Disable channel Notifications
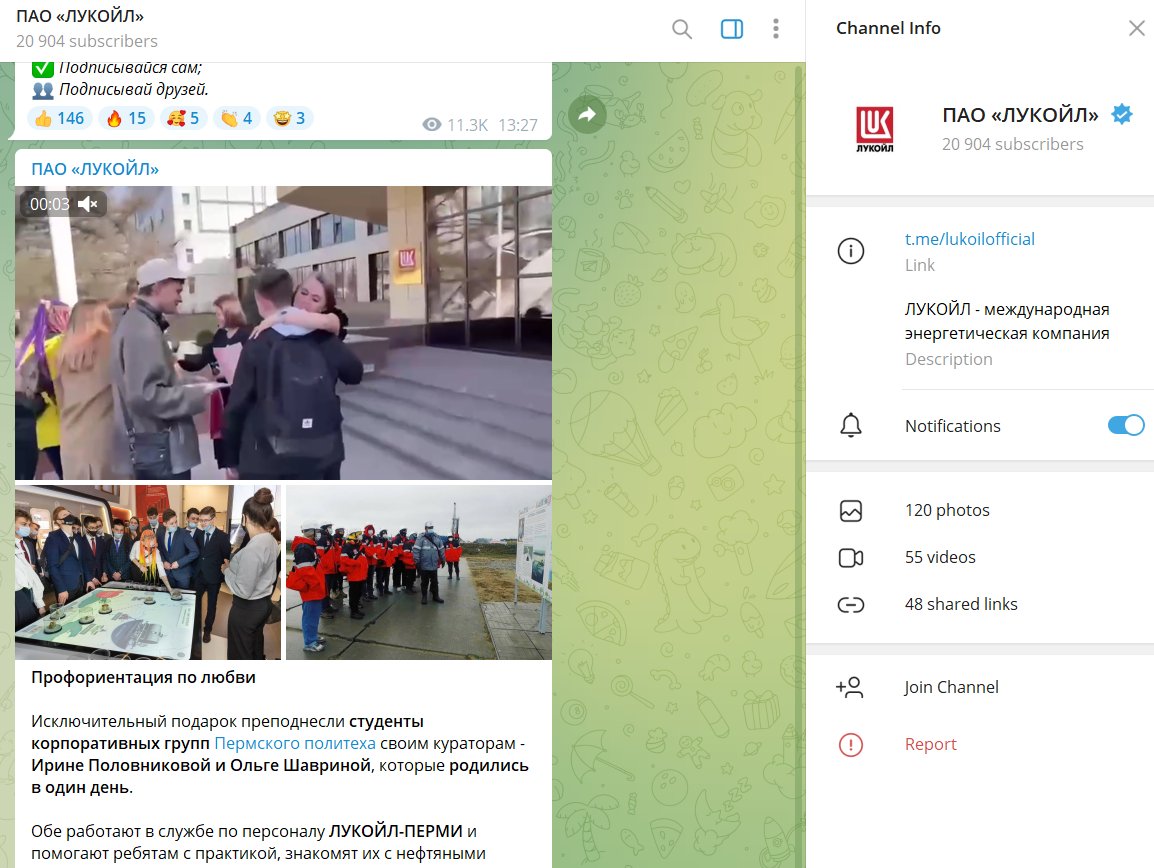The width and height of the screenshot is (1154, 868). coord(1126,425)
